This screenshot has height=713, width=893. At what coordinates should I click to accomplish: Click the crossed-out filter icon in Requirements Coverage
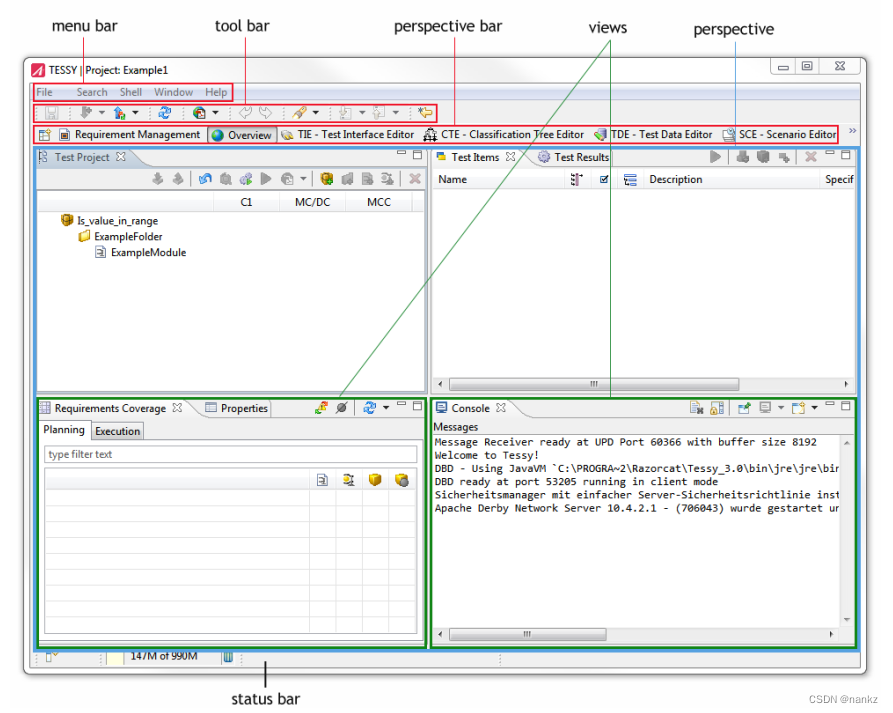[x=342, y=408]
